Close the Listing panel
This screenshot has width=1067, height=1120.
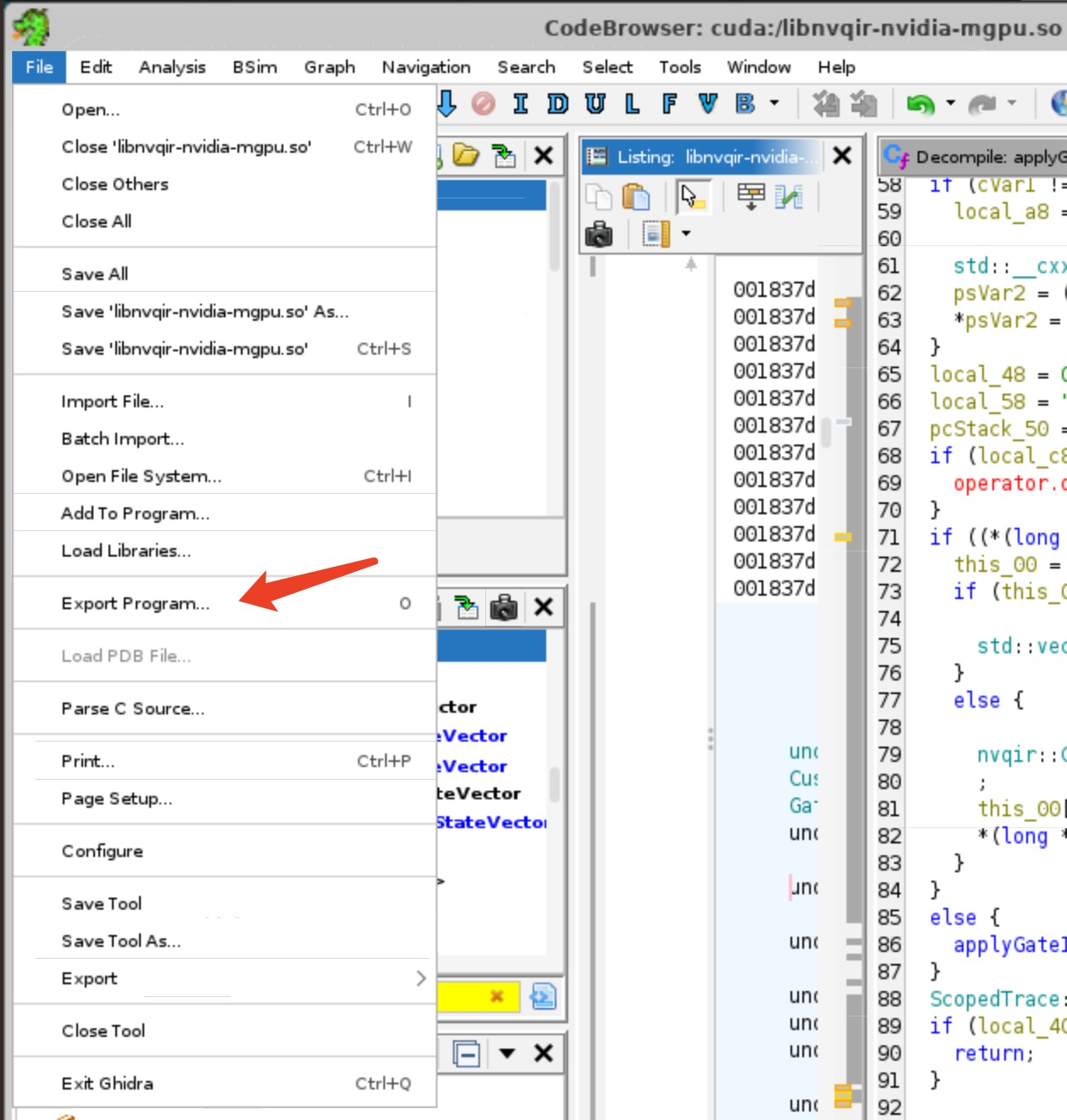[841, 155]
